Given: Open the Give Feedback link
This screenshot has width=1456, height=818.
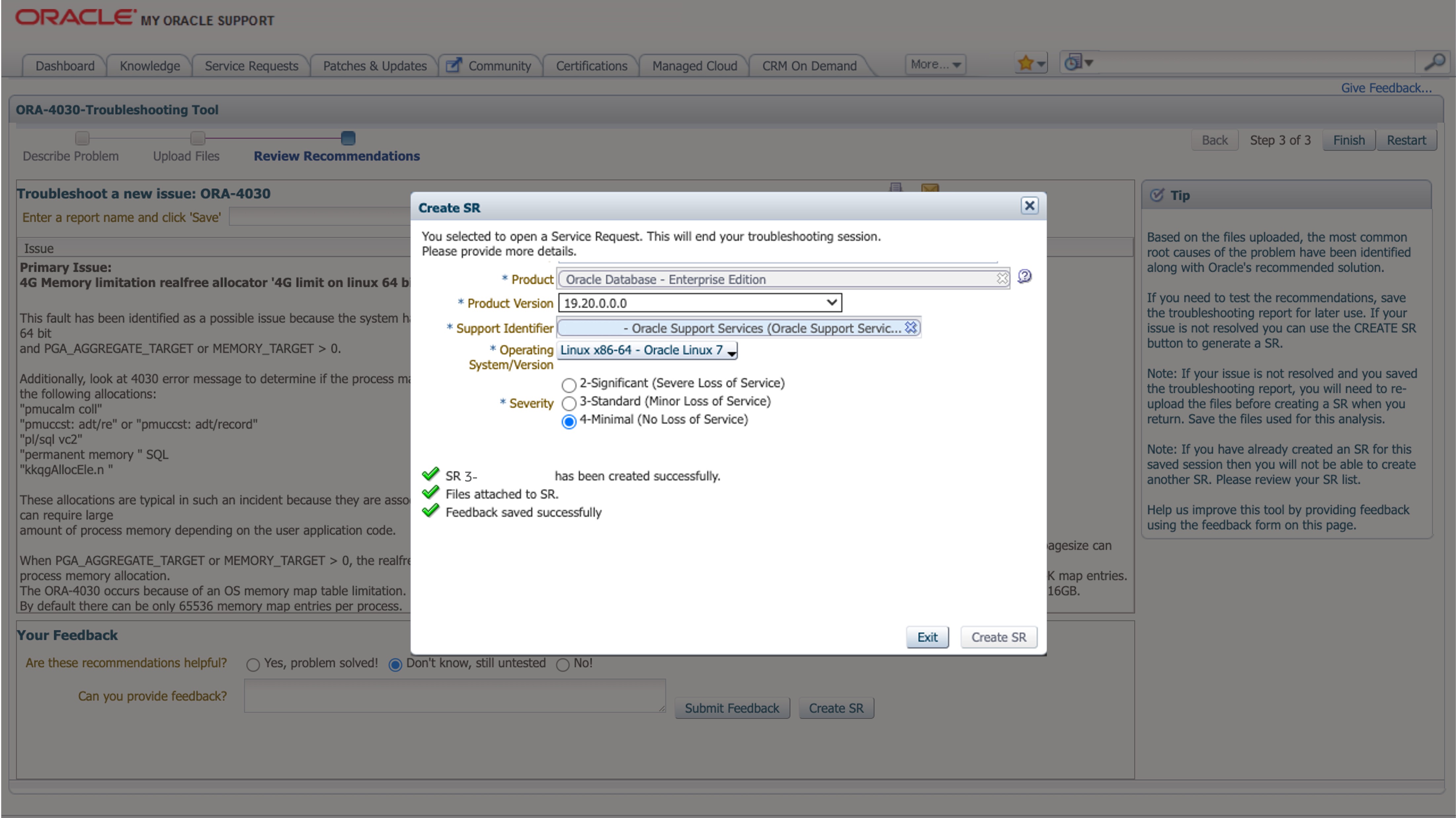Looking at the screenshot, I should tap(1386, 88).
